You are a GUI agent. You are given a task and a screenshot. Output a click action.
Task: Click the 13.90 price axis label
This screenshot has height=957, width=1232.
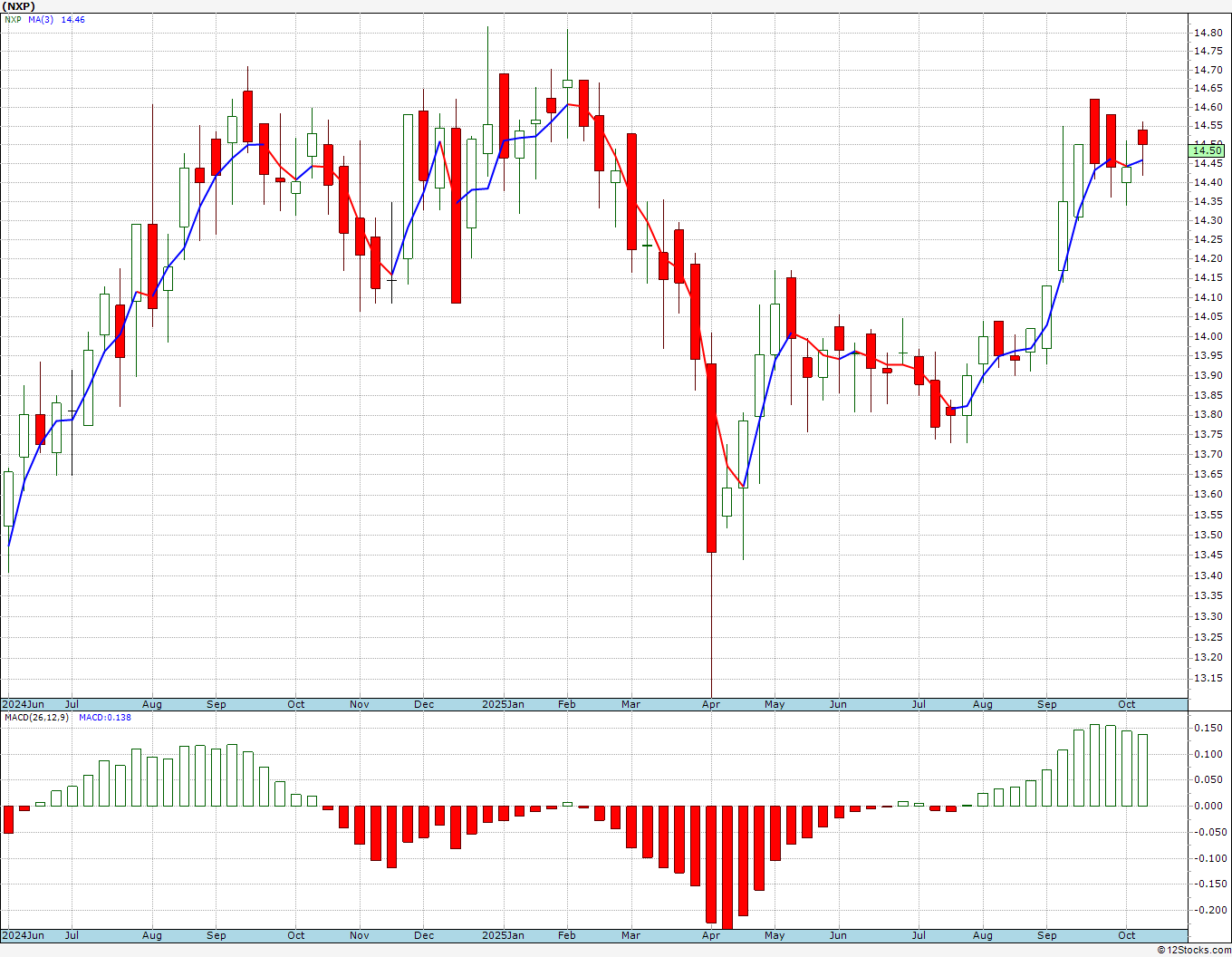pos(1208,375)
